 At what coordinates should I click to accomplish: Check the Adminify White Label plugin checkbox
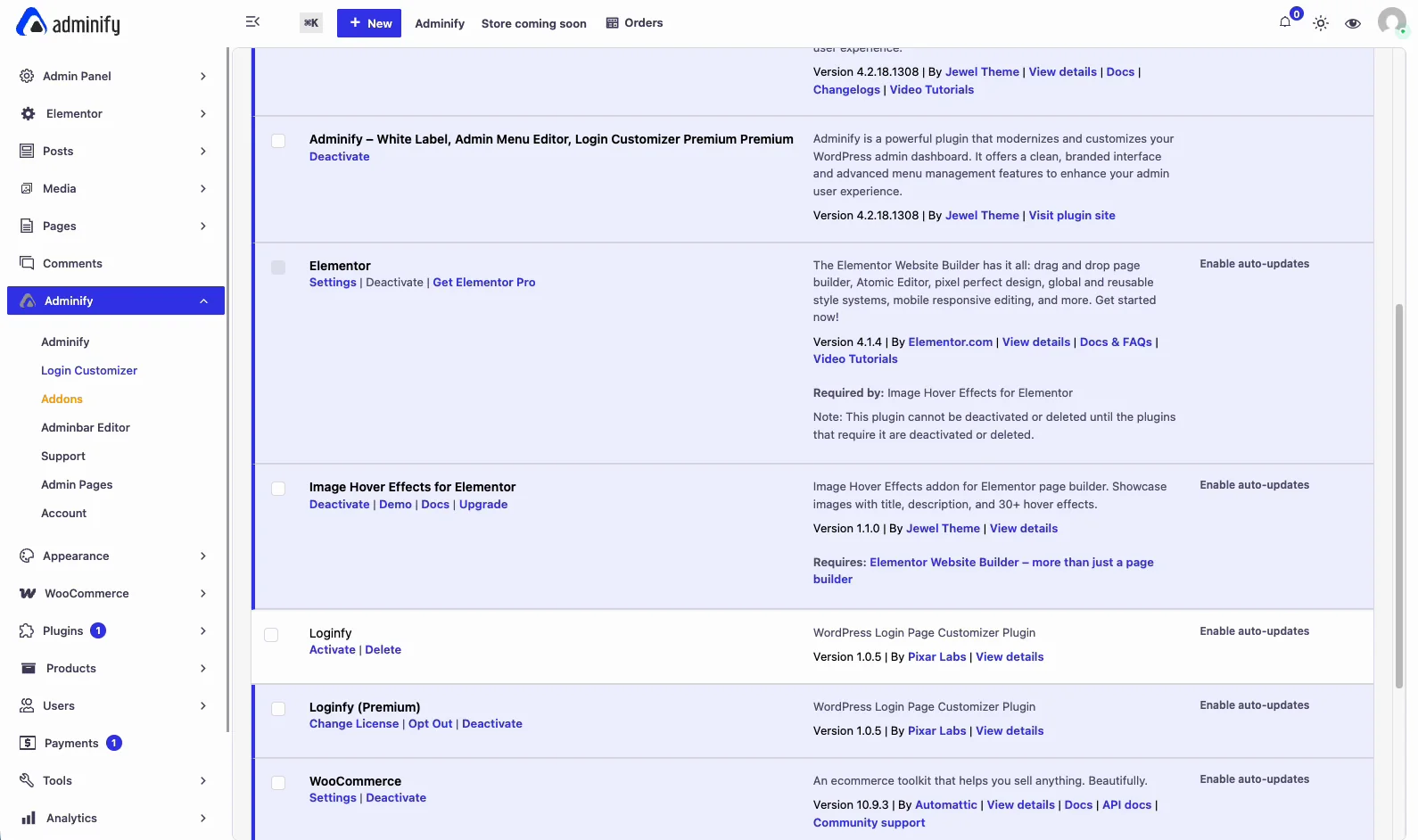click(278, 141)
